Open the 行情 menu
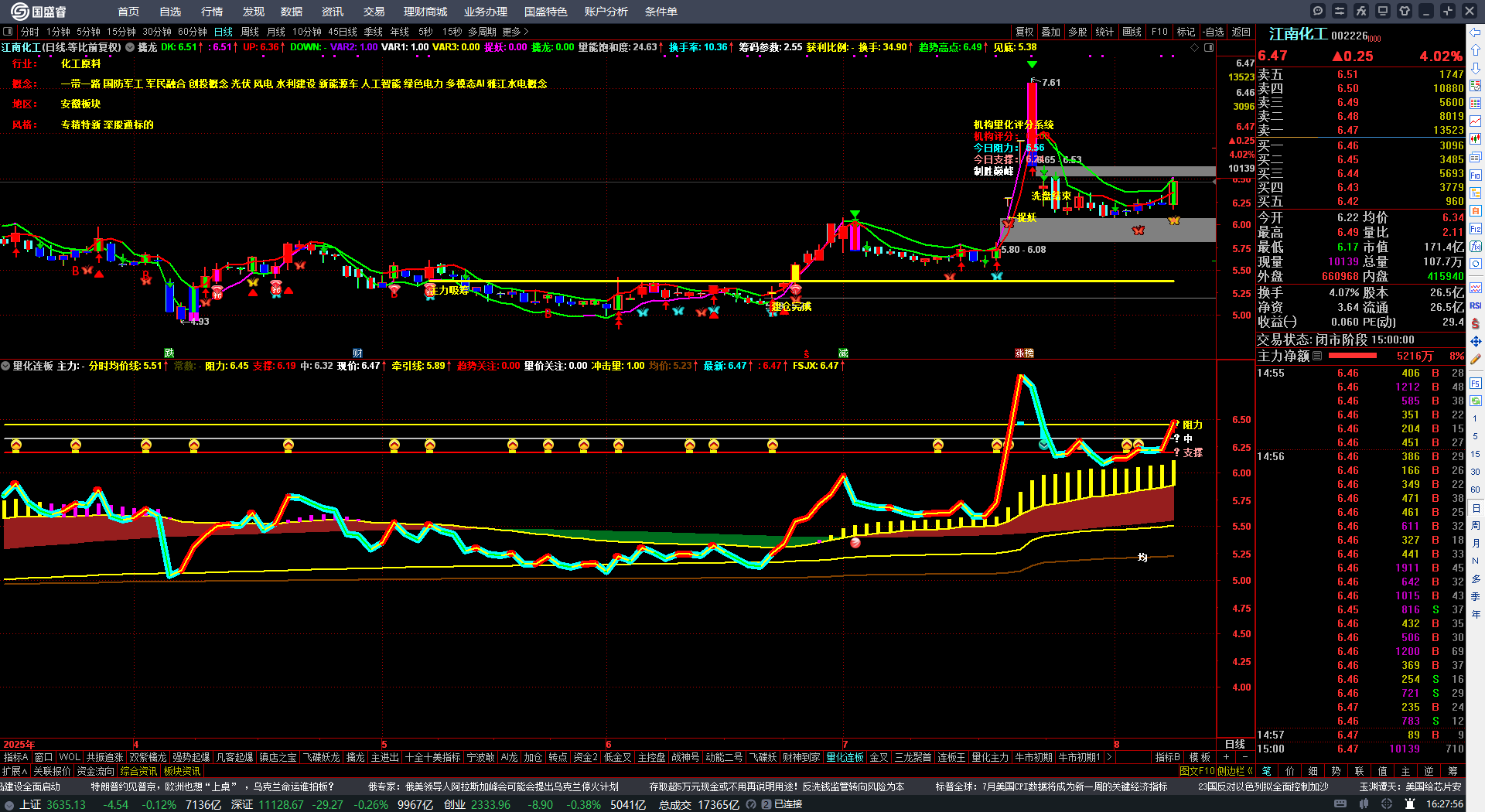The width and height of the screenshot is (1485, 812). pyautogui.click(x=212, y=12)
